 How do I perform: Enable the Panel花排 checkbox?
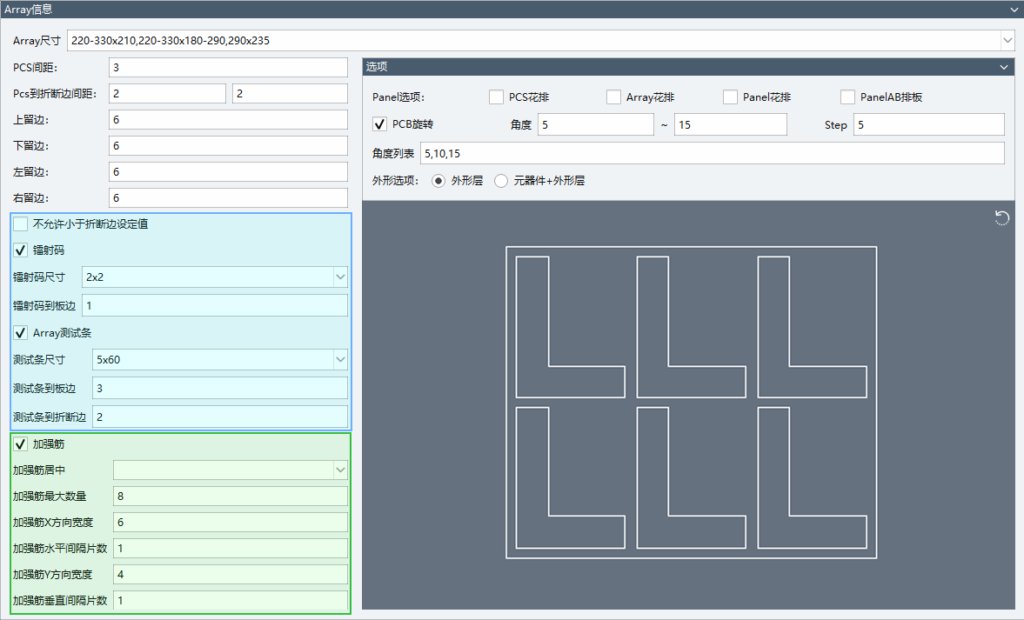point(730,97)
